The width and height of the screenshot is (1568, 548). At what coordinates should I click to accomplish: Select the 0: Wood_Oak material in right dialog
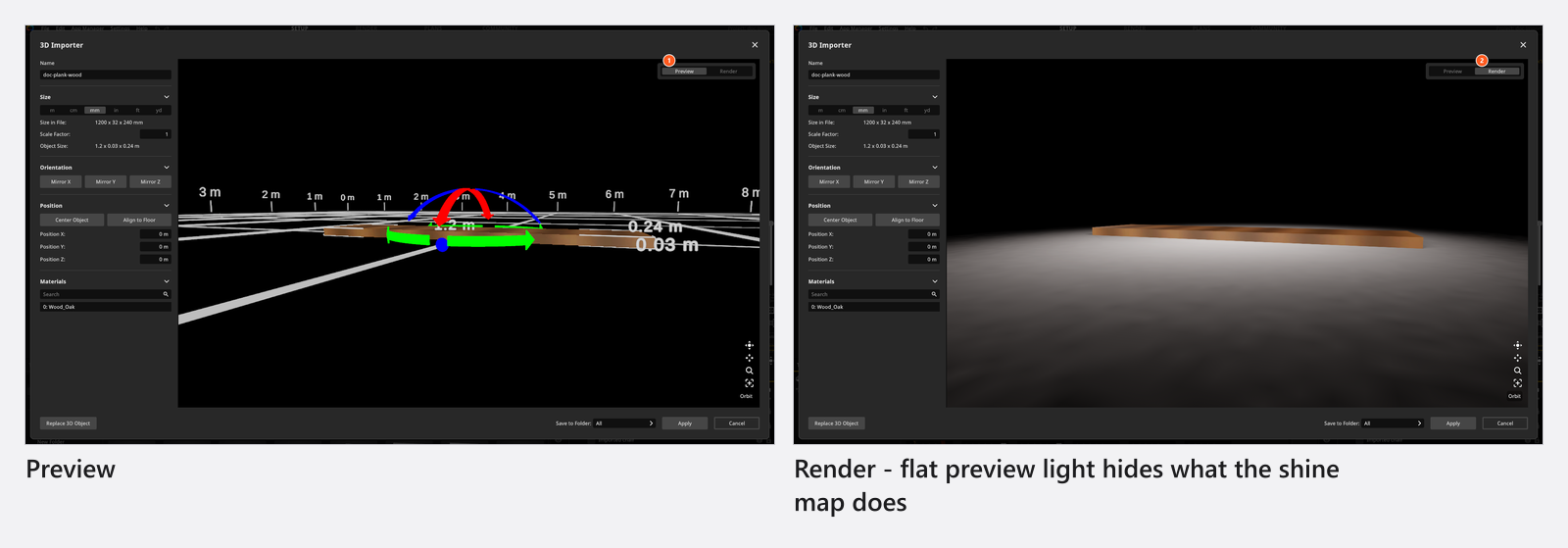[x=874, y=307]
